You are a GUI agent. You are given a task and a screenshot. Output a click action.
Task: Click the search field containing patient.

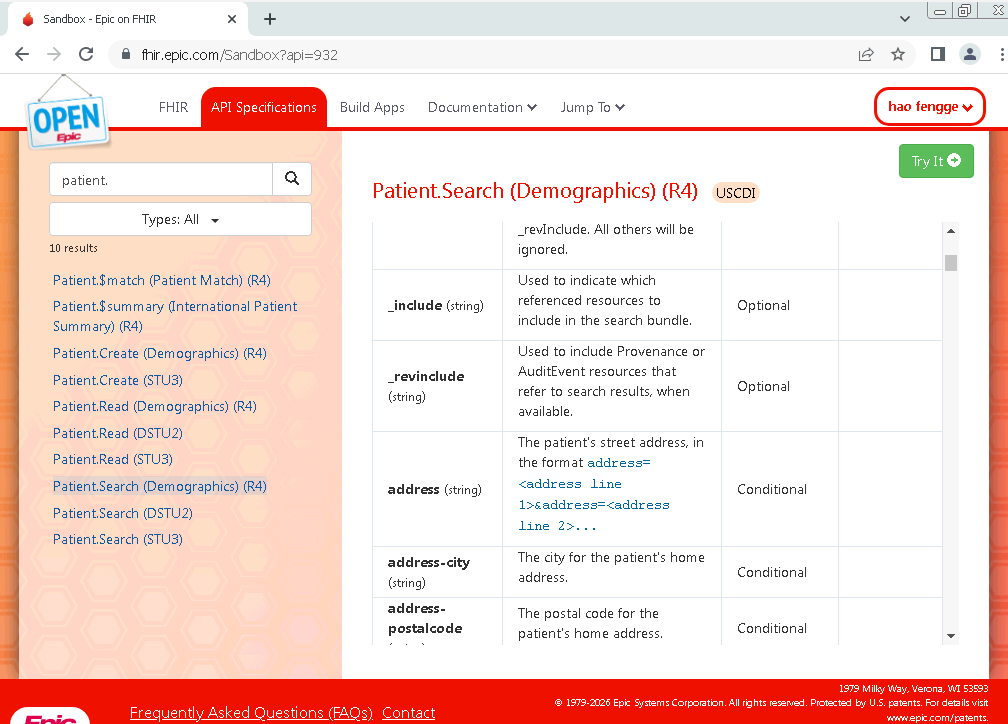coord(161,179)
